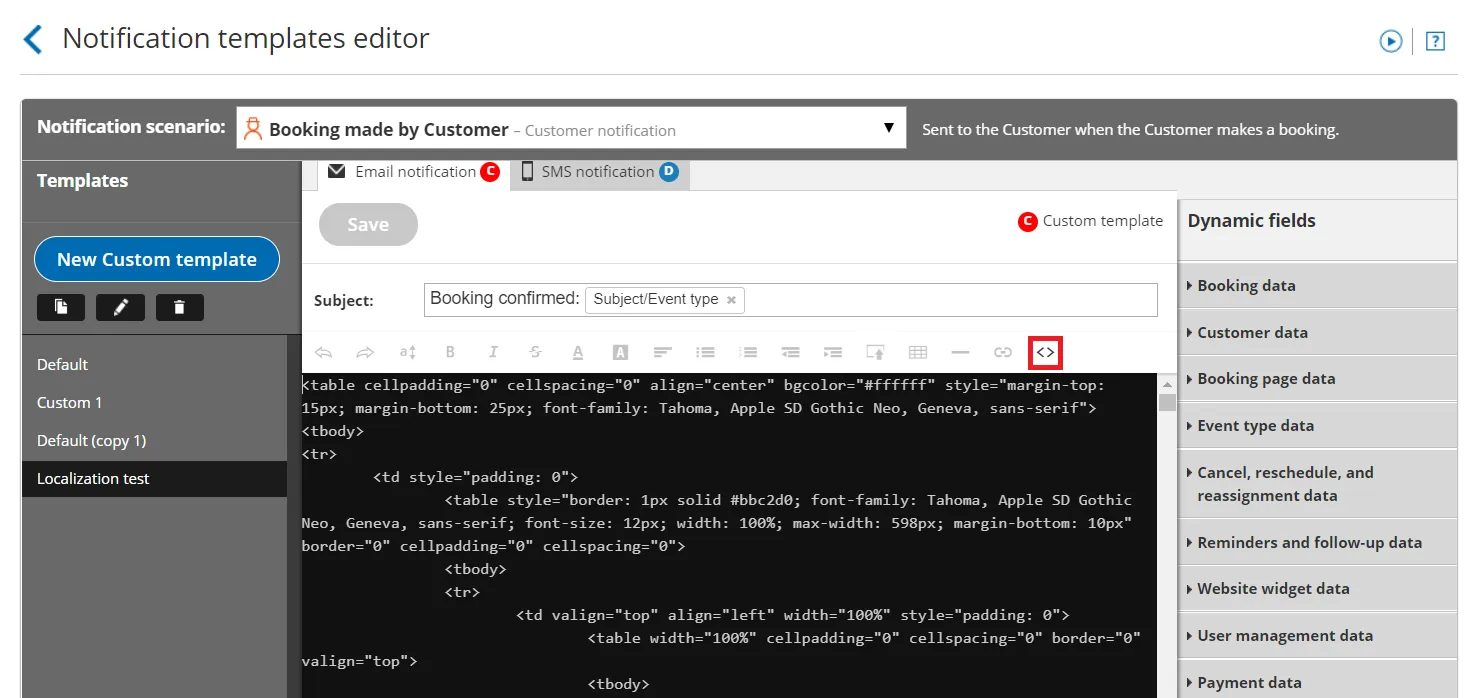Click the edit template pencil icon
Image resolution: width=1472 pixels, height=698 pixels.
pos(120,308)
